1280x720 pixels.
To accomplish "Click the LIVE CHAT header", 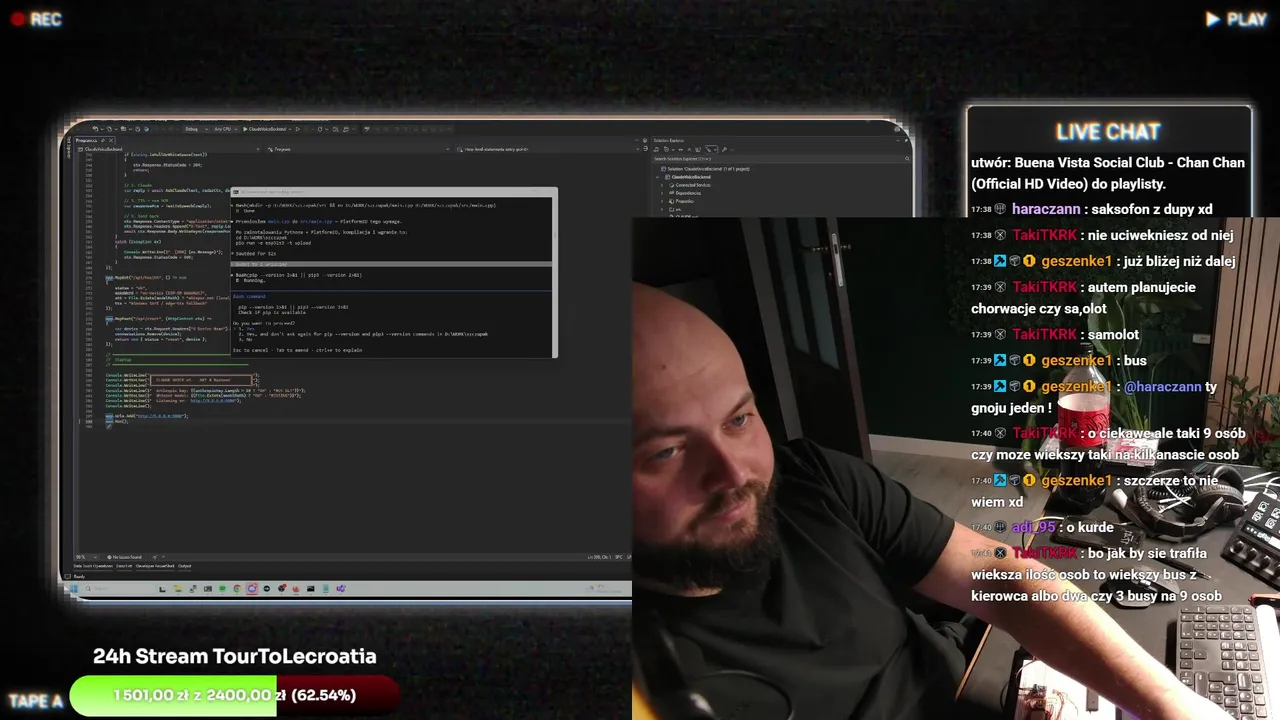I will click(x=1108, y=131).
